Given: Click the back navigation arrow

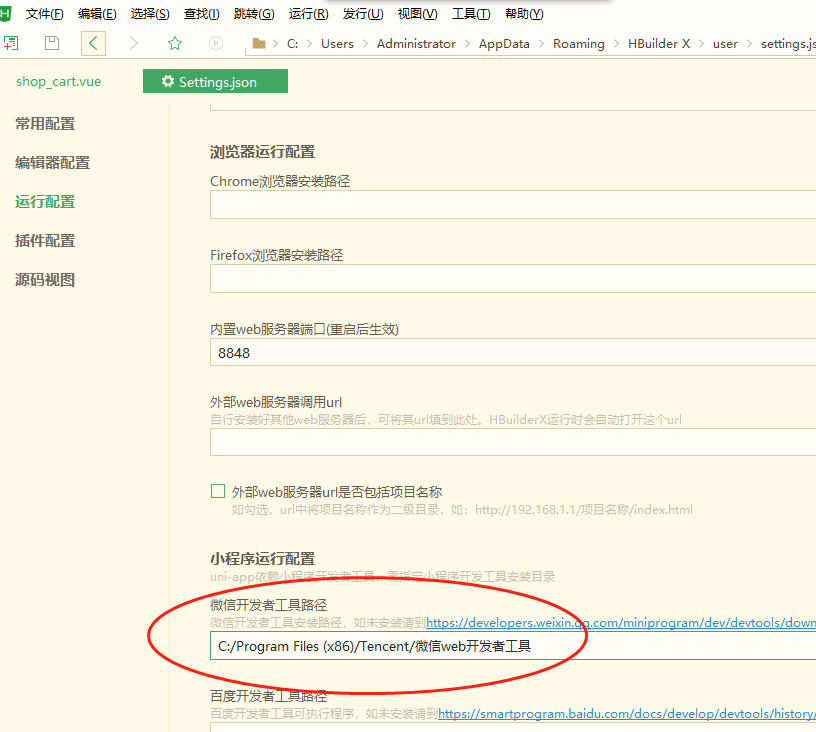Looking at the screenshot, I should point(93,43).
